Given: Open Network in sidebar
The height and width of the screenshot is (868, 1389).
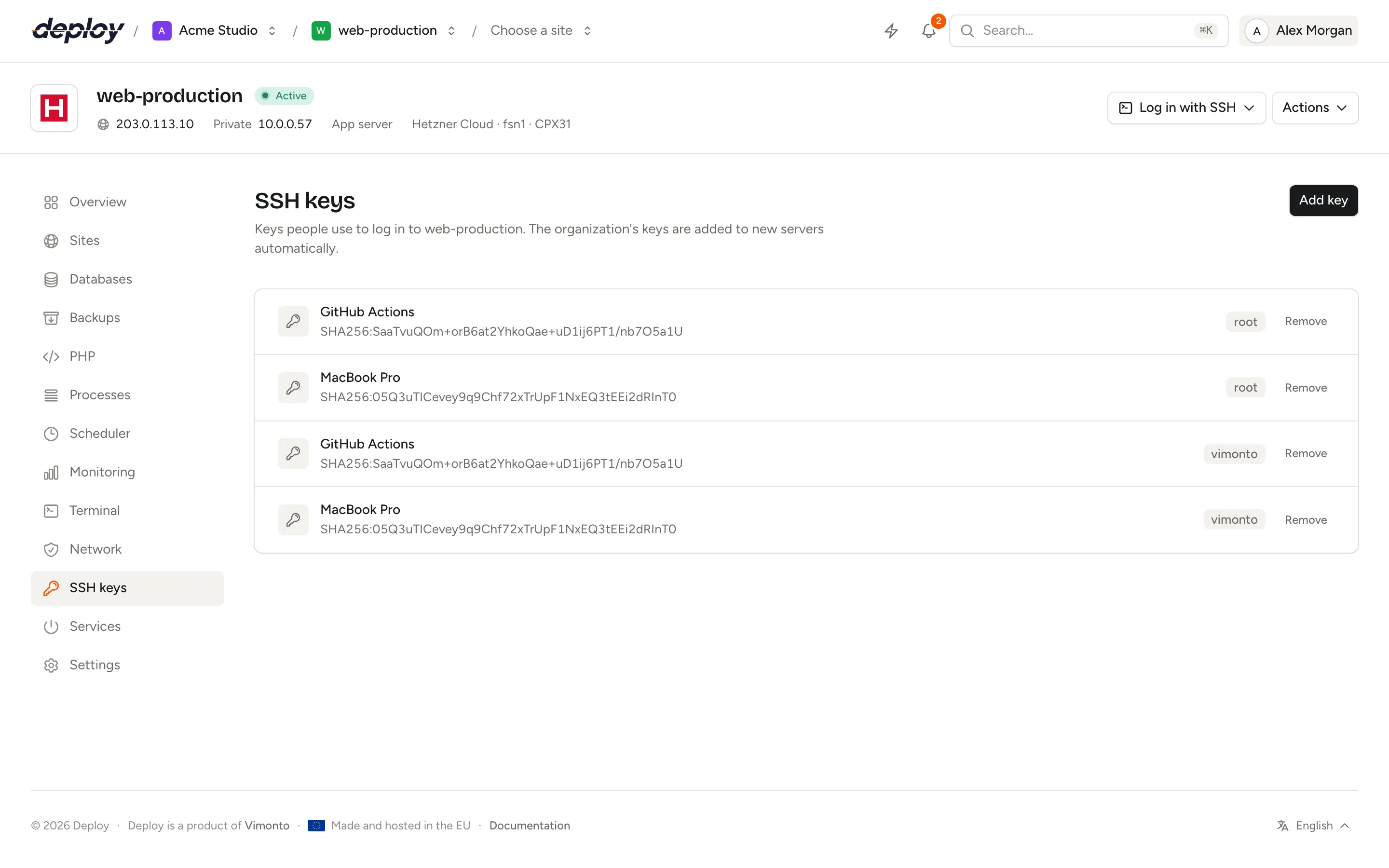Looking at the screenshot, I should coord(127,549).
